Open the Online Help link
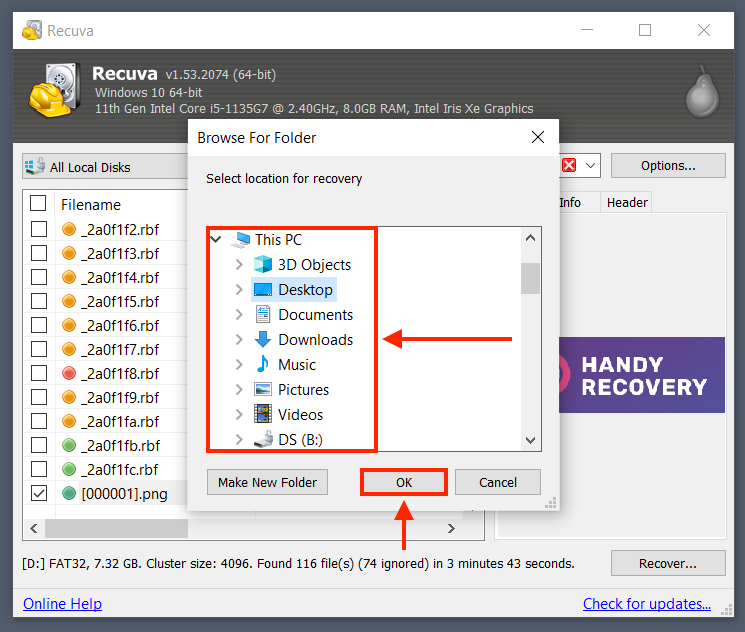Screen dimensions: 745x632 tap(62, 603)
